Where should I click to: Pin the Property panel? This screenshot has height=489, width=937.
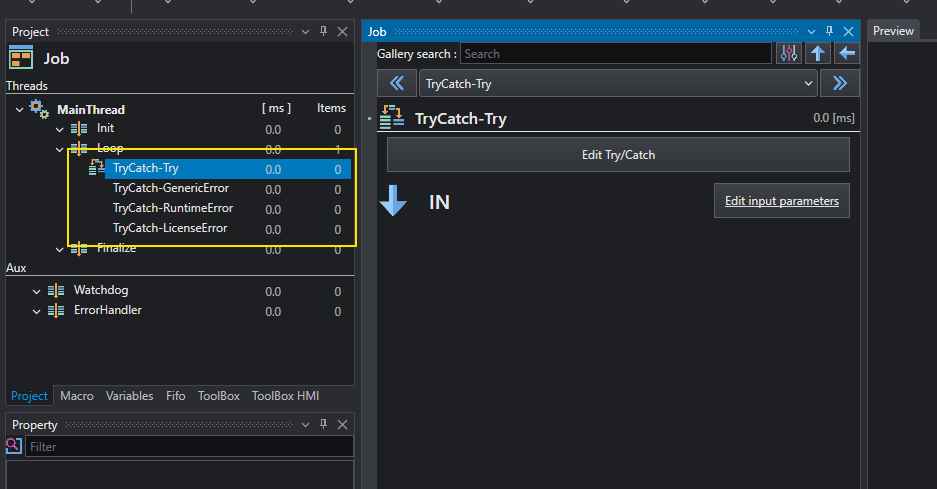point(323,424)
